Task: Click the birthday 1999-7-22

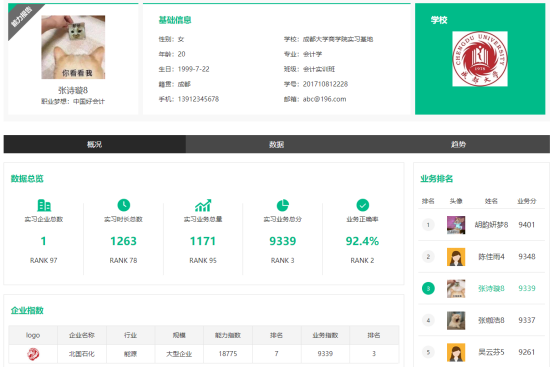Action: click(x=193, y=69)
